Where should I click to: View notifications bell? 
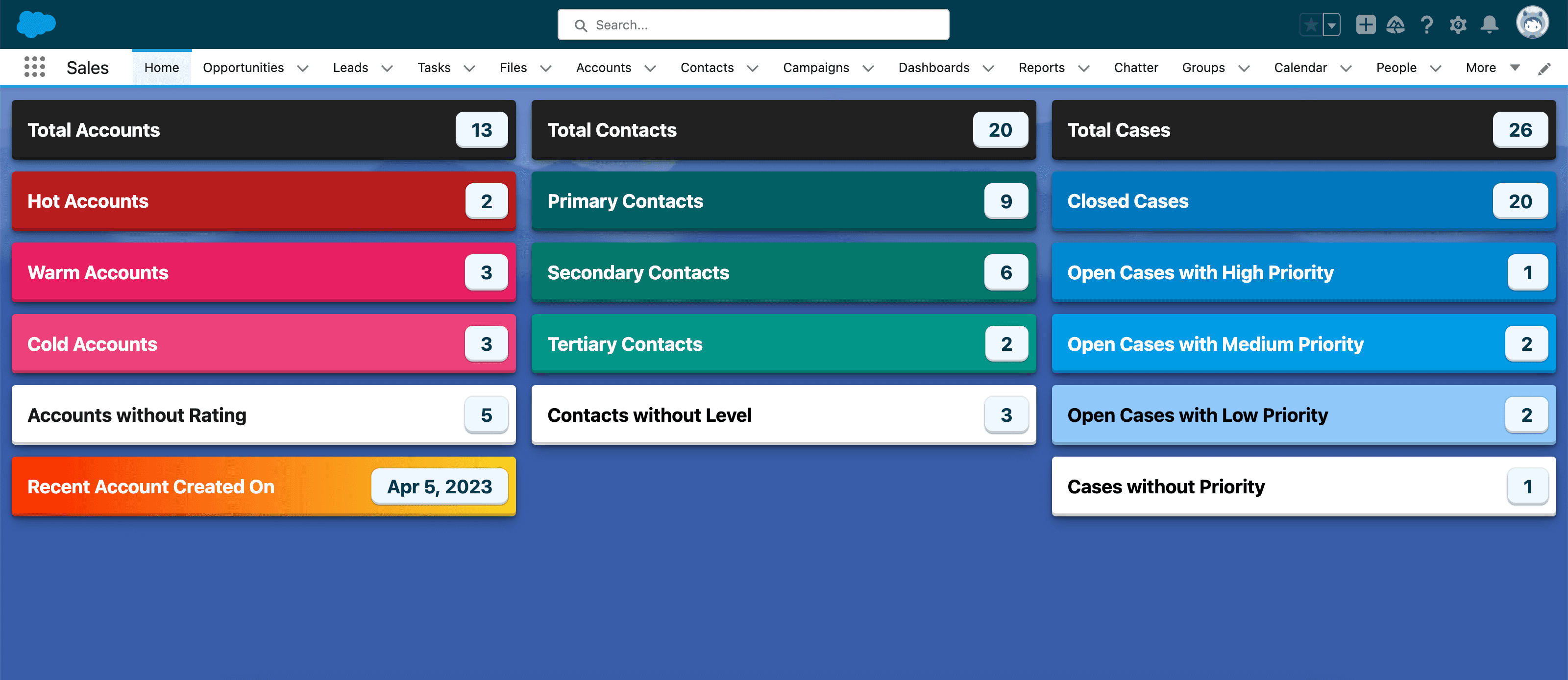click(x=1489, y=25)
